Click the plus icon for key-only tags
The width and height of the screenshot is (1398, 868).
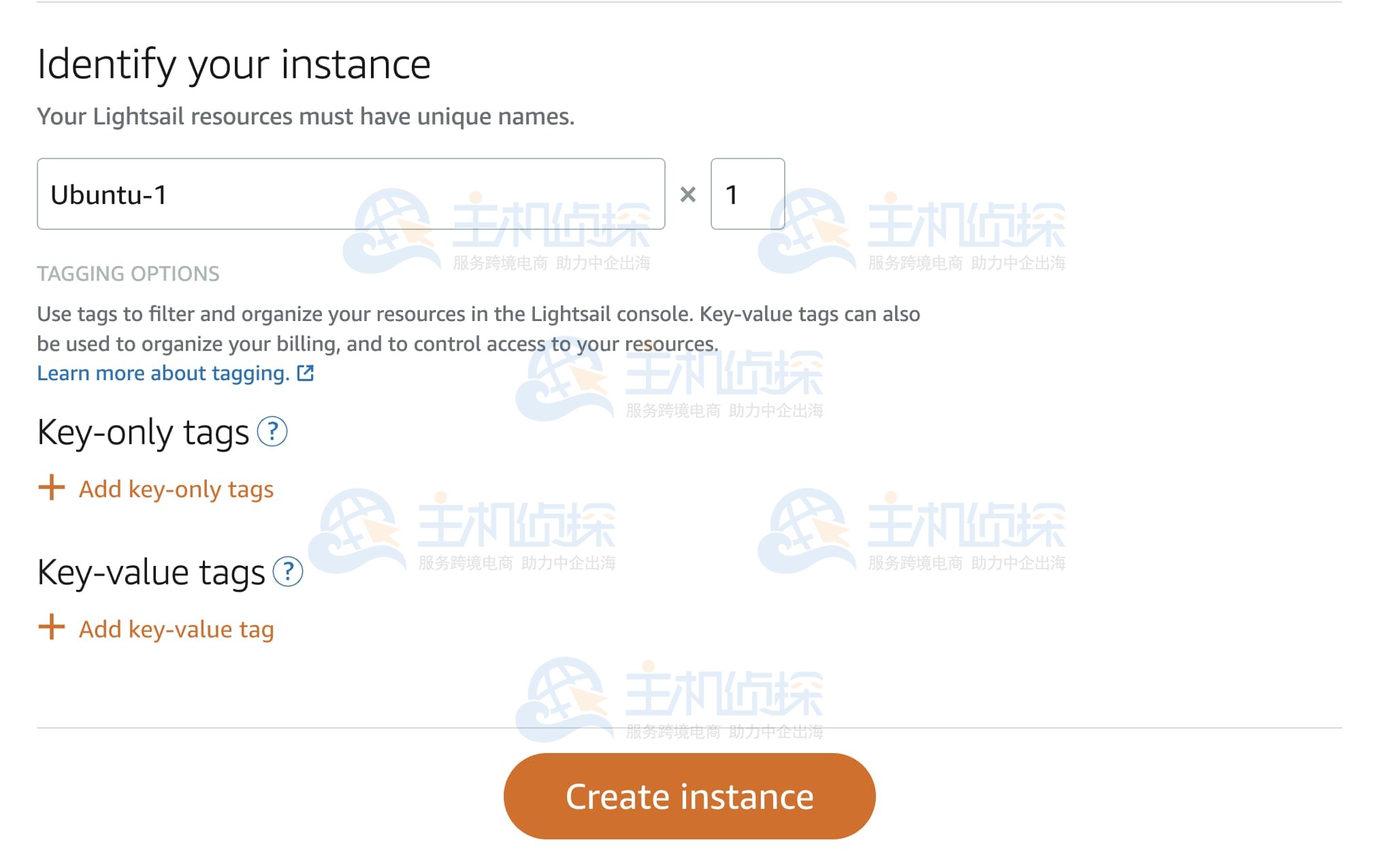click(x=52, y=488)
